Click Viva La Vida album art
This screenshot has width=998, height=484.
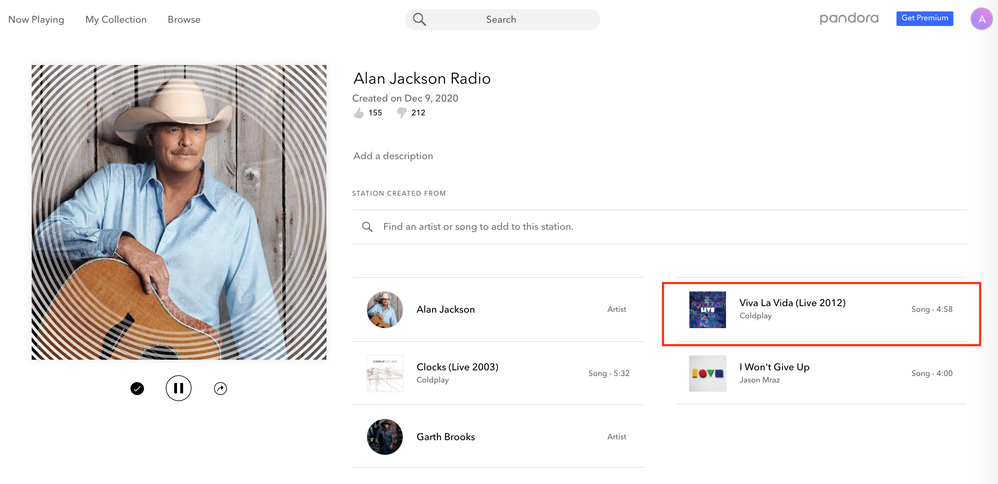point(707,310)
